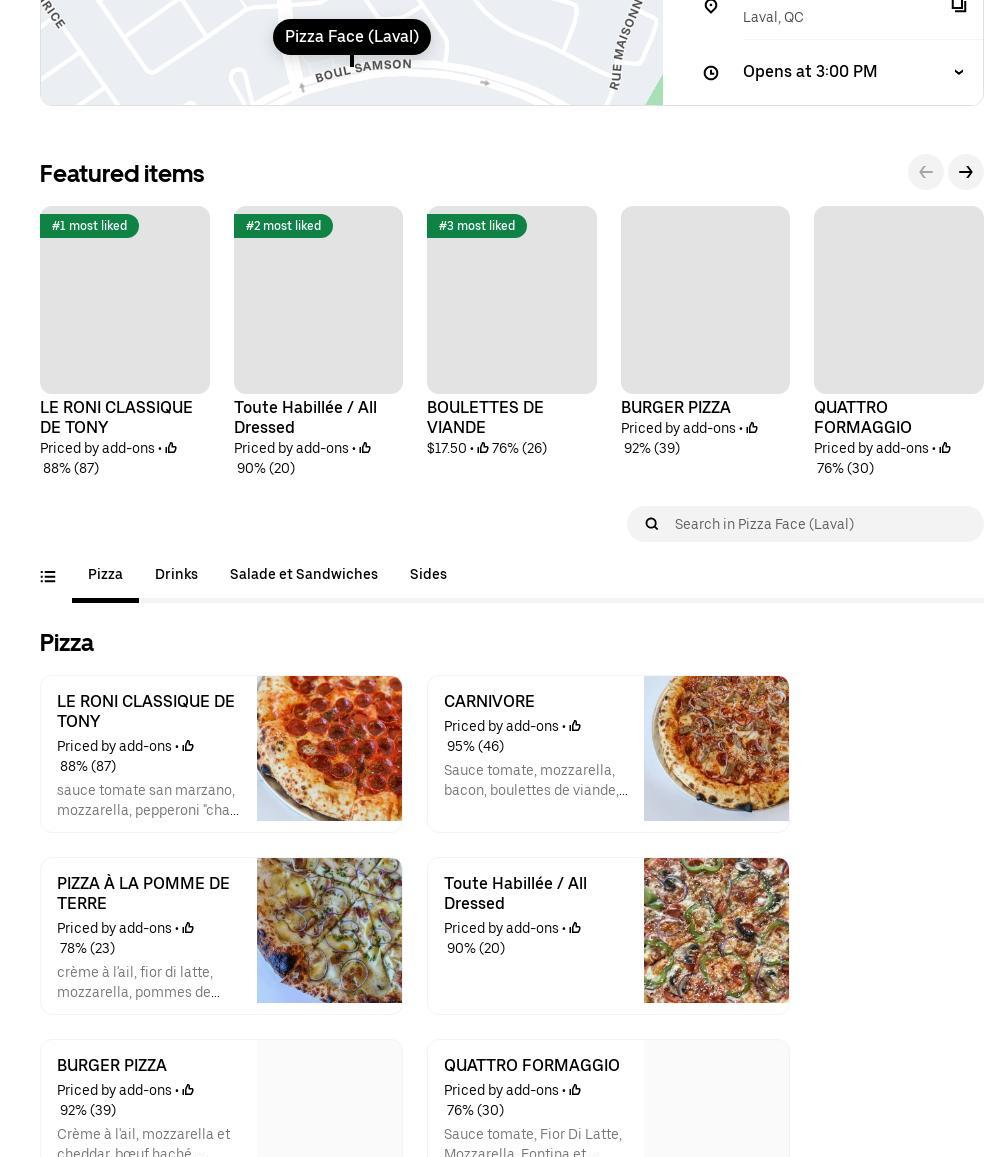
Task: Select the Sides tab
Action: 428,575
